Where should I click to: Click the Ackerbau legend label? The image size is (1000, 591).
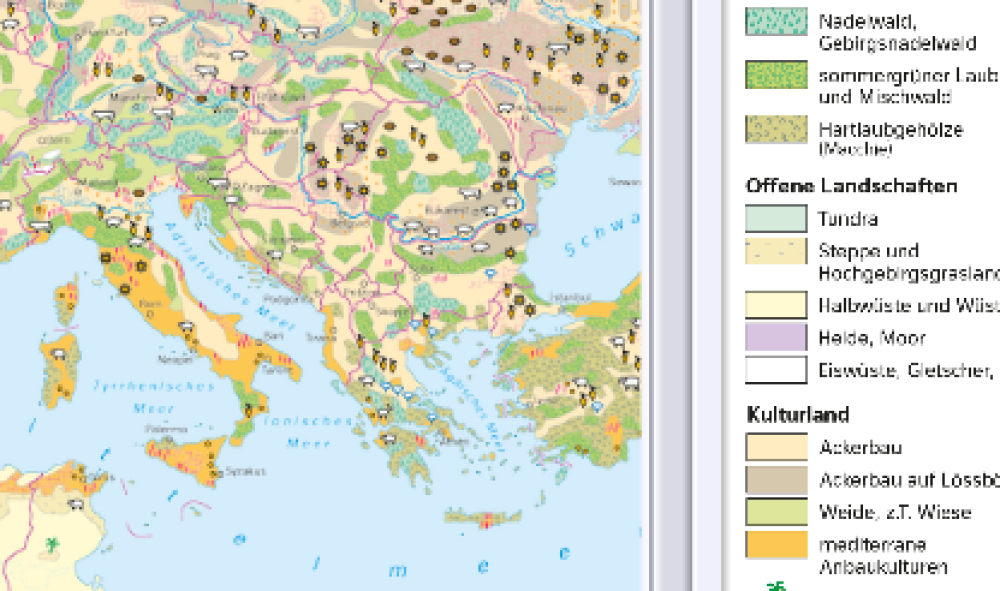[x=859, y=447]
